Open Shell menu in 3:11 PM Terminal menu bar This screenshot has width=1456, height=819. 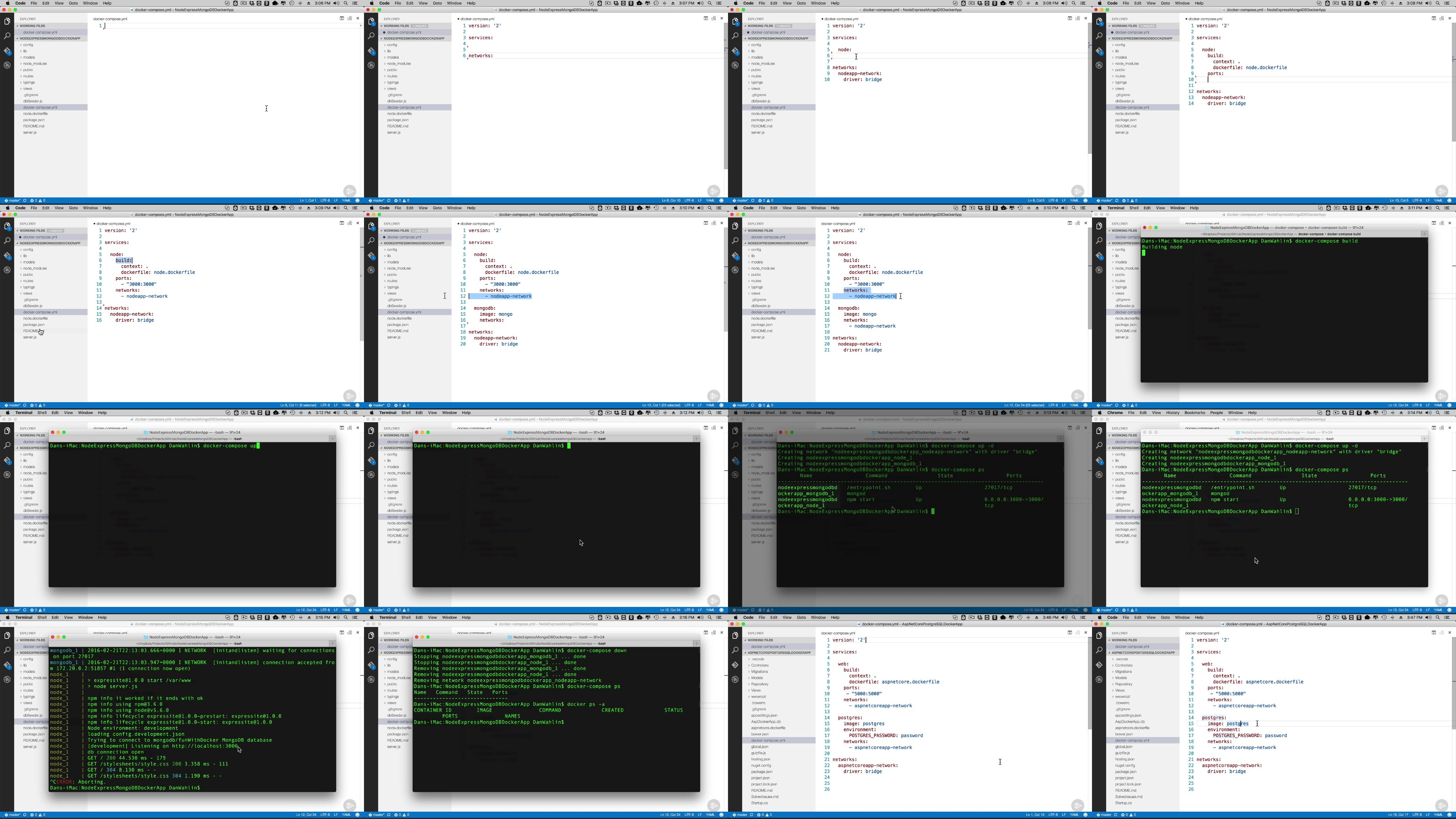point(1134,208)
